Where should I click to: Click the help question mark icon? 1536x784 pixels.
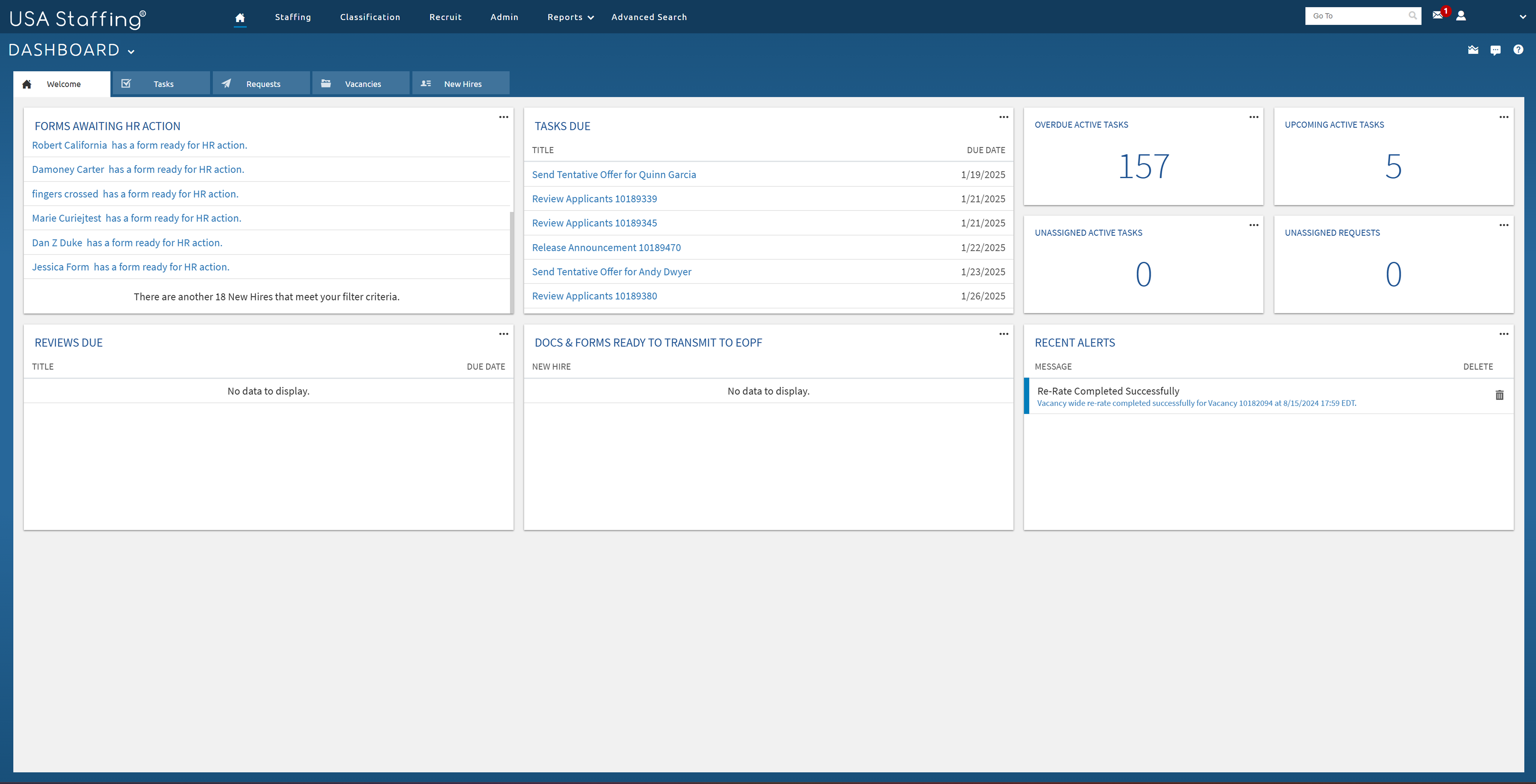coord(1518,50)
